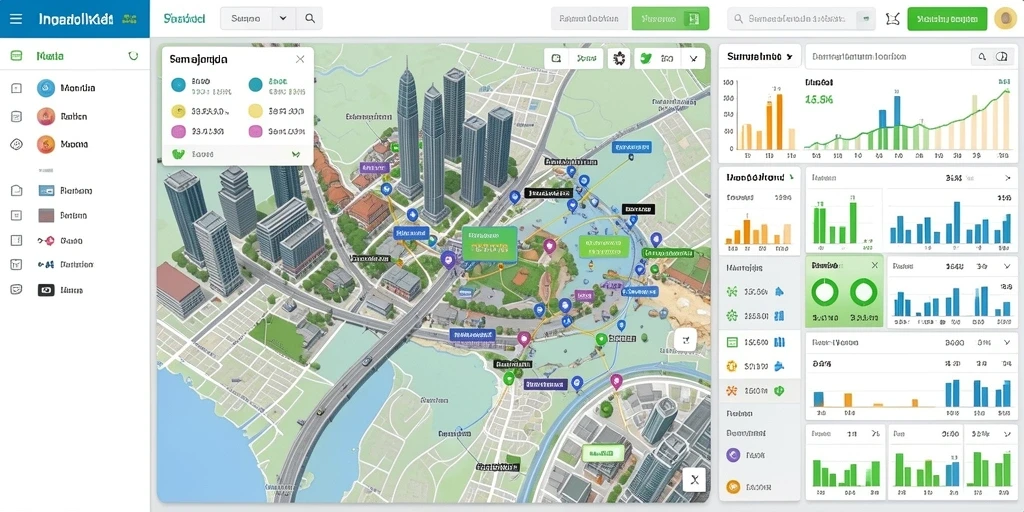
Task: Click the green shield icon in the highlighted list row
Action: tap(779, 391)
